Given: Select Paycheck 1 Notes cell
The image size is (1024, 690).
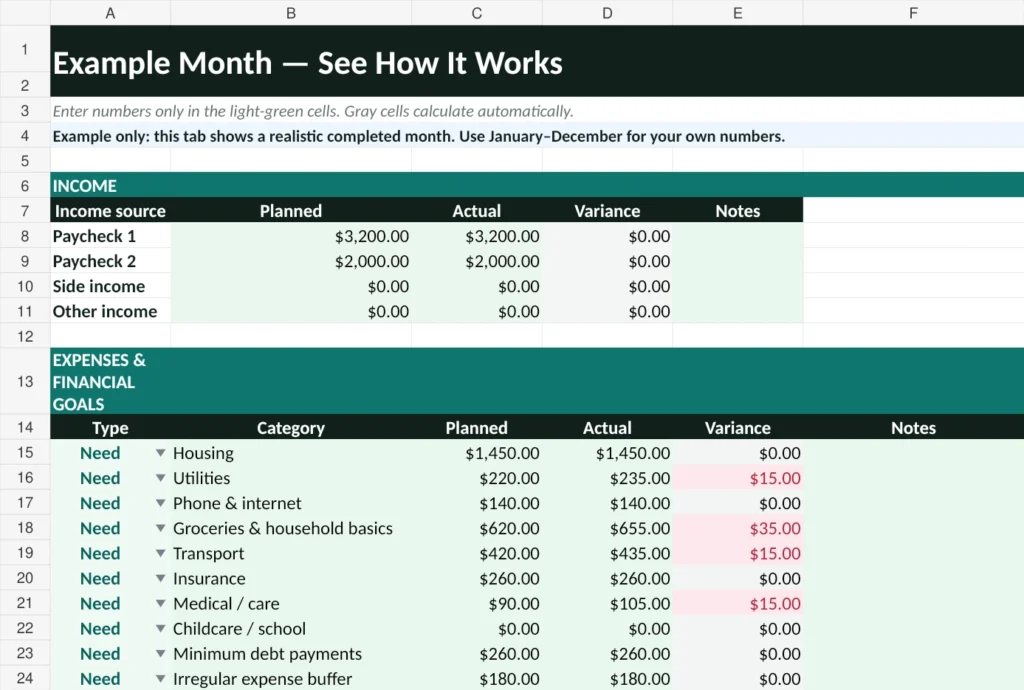Looking at the screenshot, I should 738,236.
